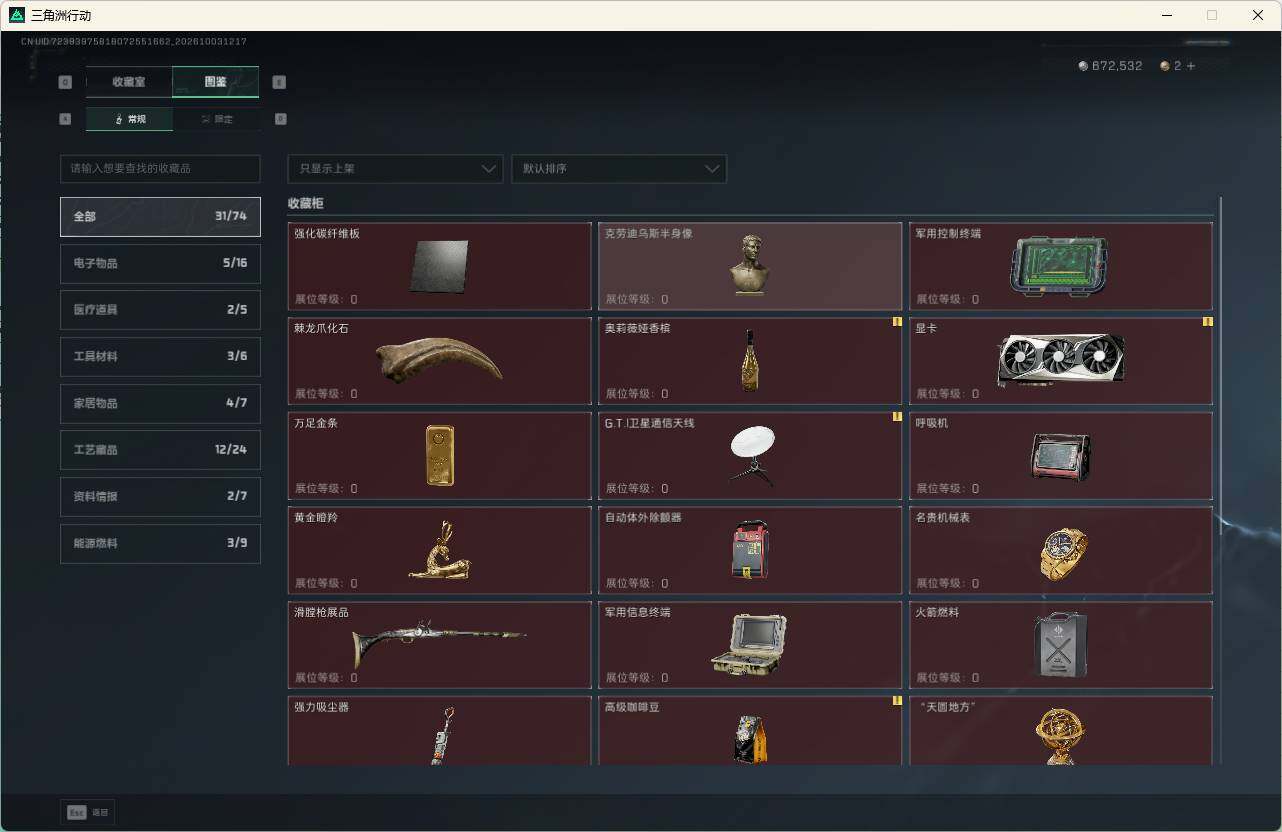This screenshot has height=832, width=1282.
Task: Switch to the 收藏室 tab
Action: (x=129, y=82)
